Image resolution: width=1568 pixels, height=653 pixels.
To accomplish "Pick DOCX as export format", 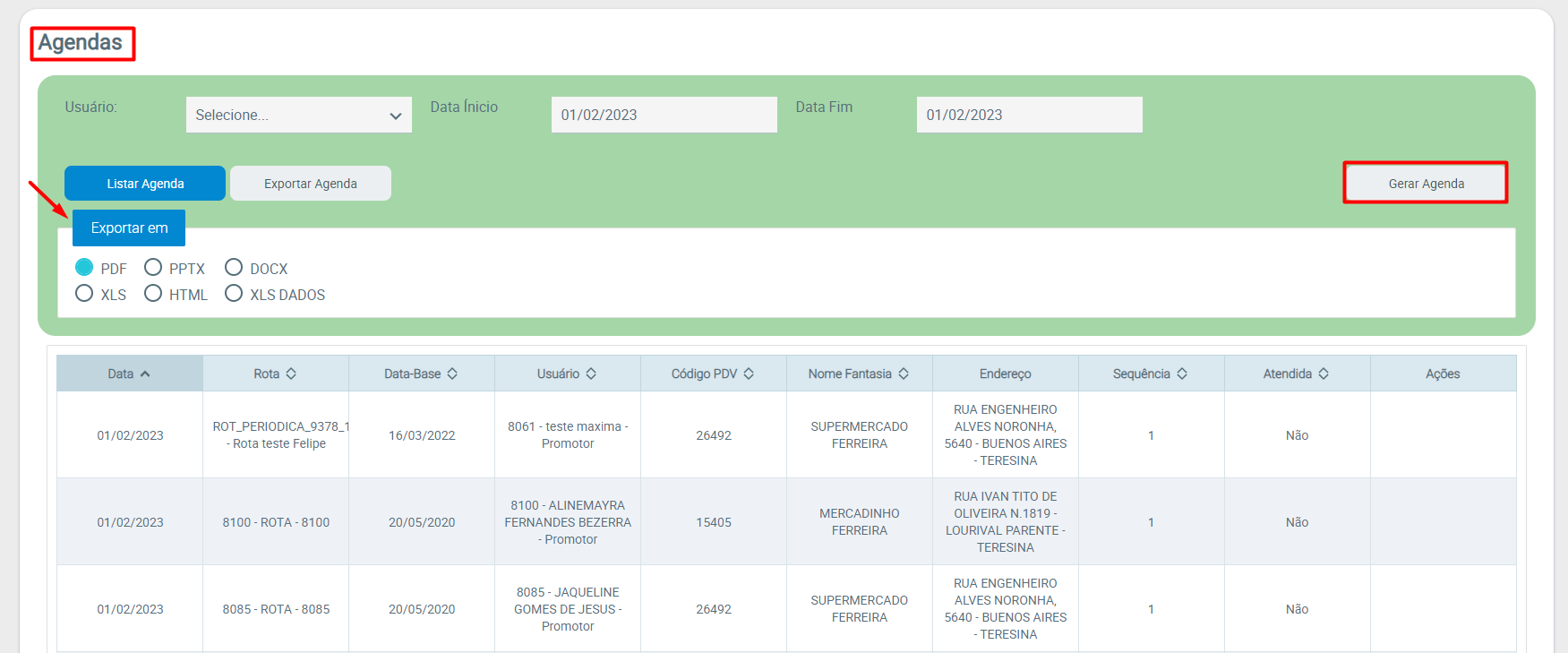I will pos(234,268).
